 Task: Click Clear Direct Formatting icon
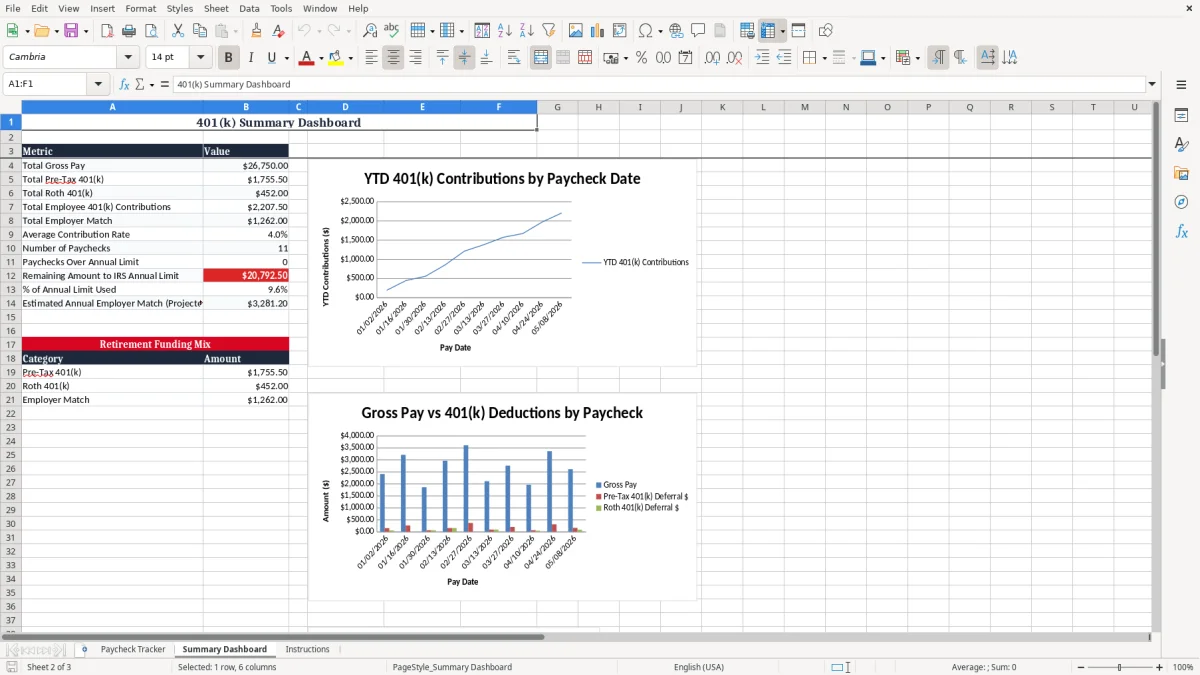279,31
